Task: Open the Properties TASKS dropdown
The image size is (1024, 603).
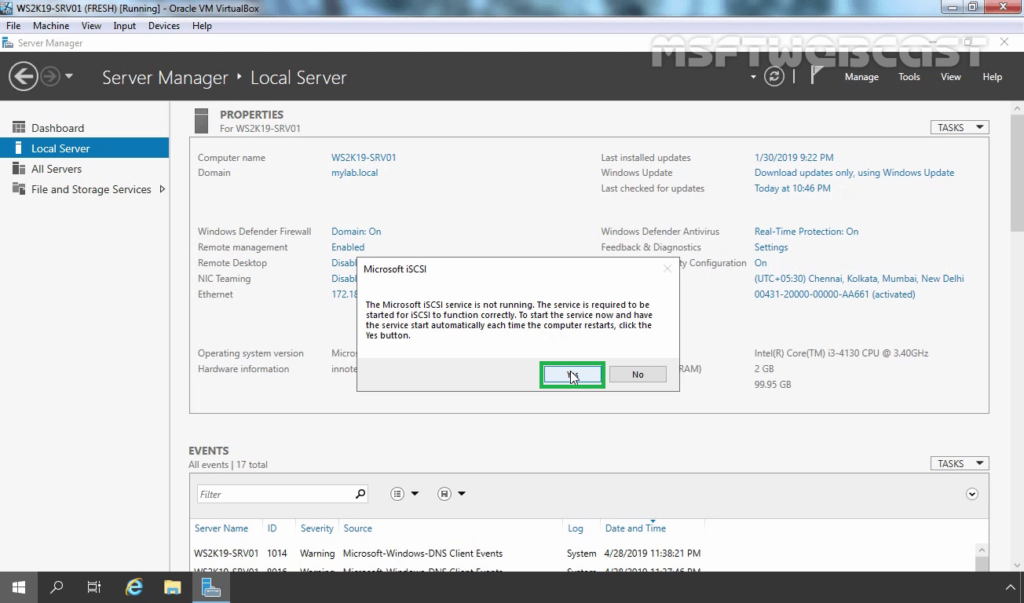Action: click(959, 127)
